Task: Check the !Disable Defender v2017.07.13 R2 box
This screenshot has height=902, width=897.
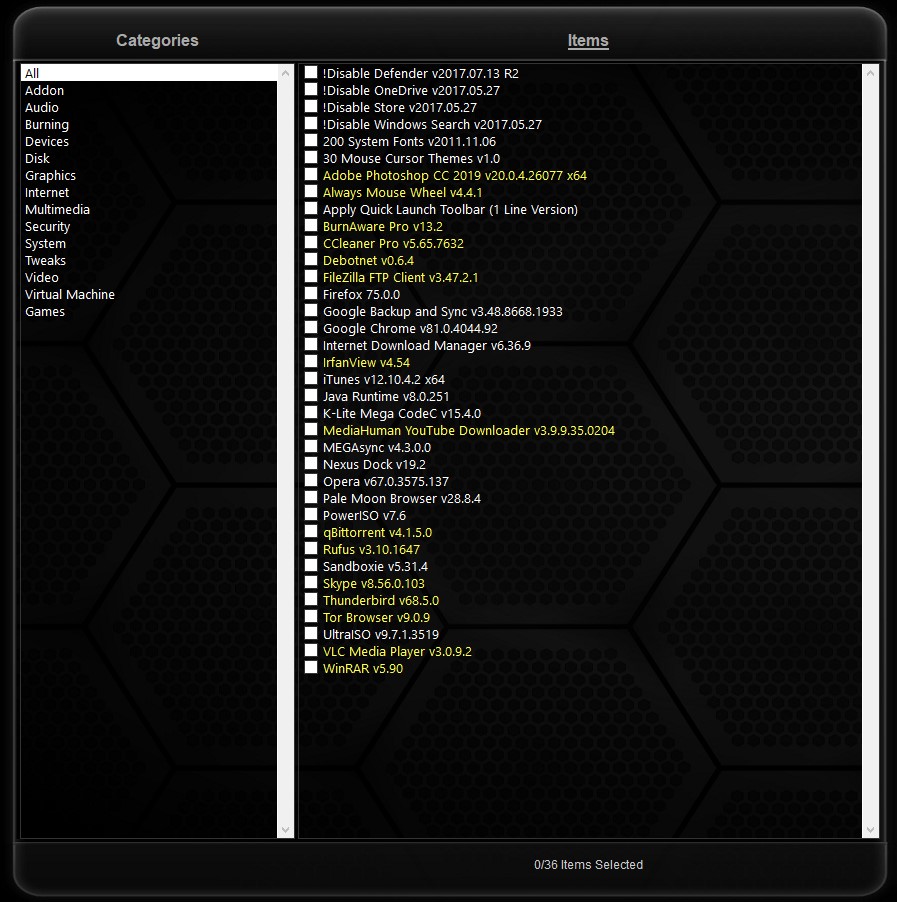Action: 311,72
